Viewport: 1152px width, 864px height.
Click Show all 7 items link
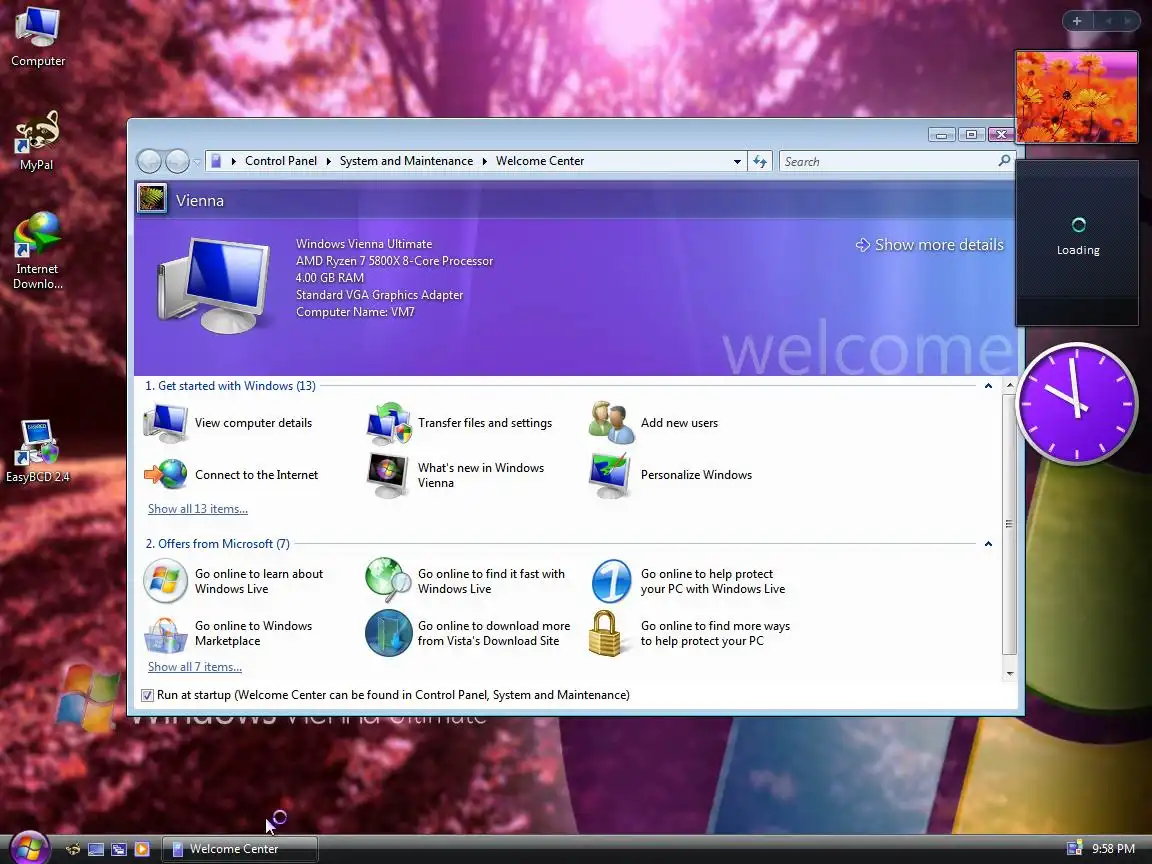click(195, 666)
